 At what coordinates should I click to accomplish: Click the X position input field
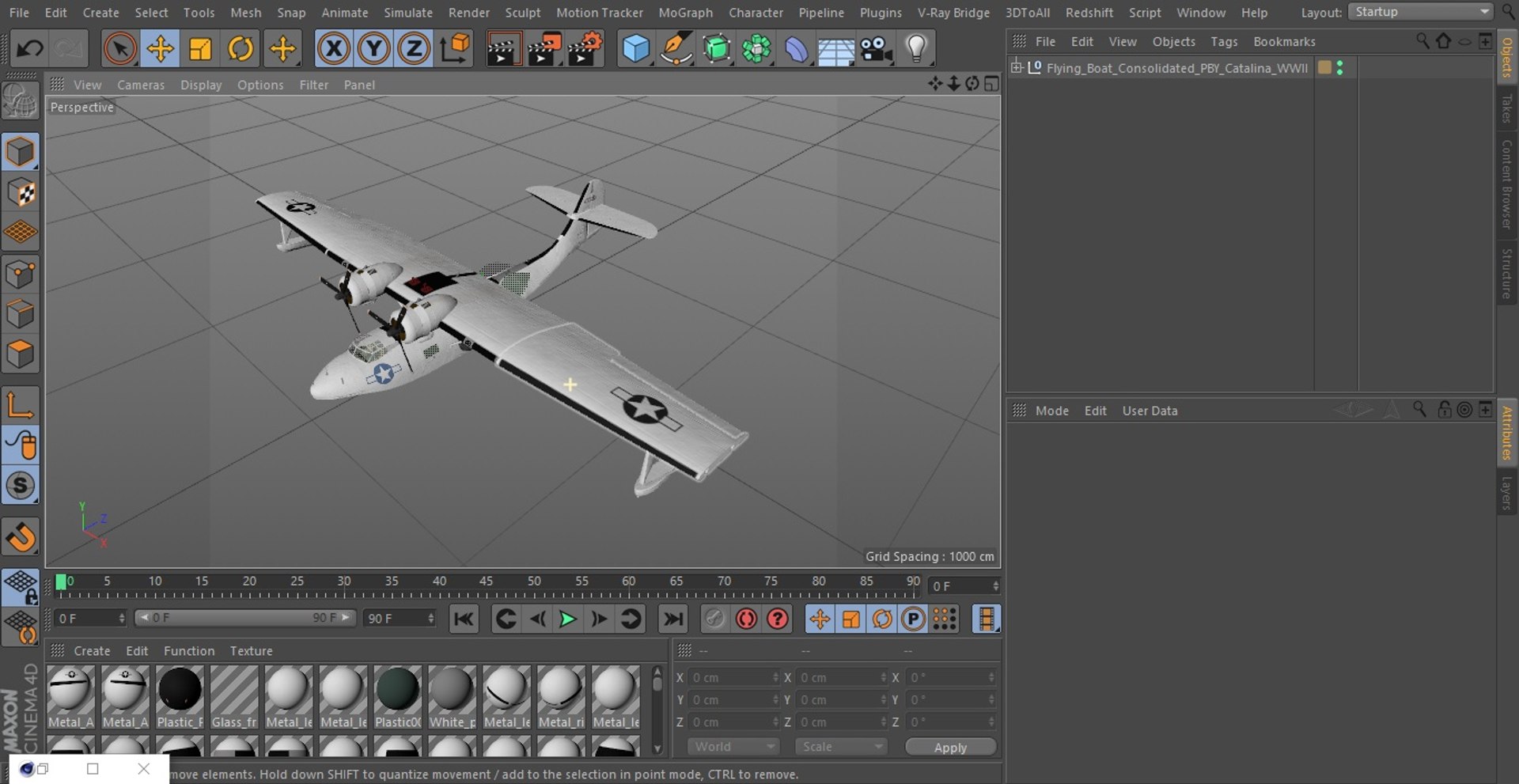pos(733,678)
